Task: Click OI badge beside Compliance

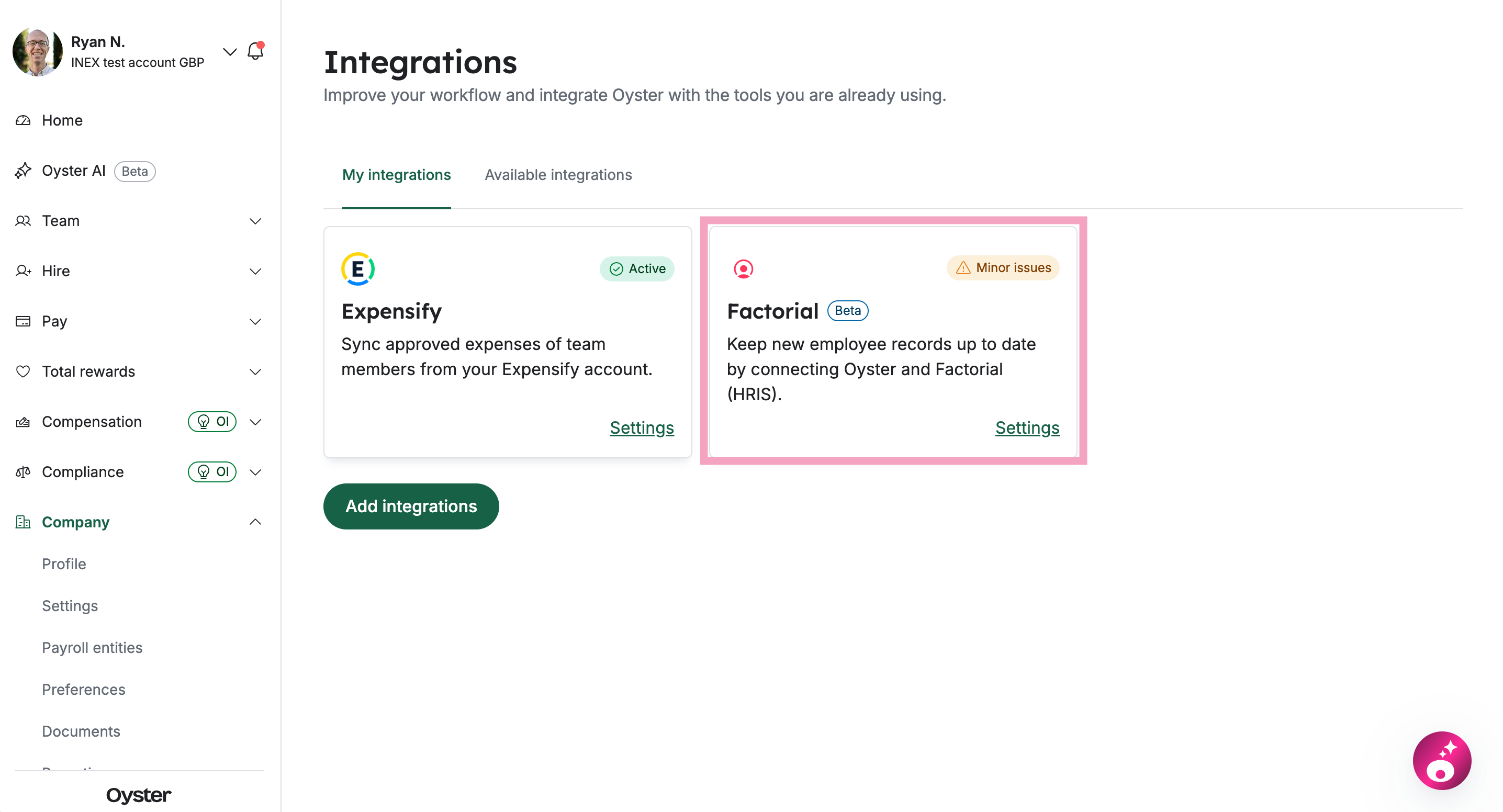Action: pyautogui.click(x=212, y=471)
